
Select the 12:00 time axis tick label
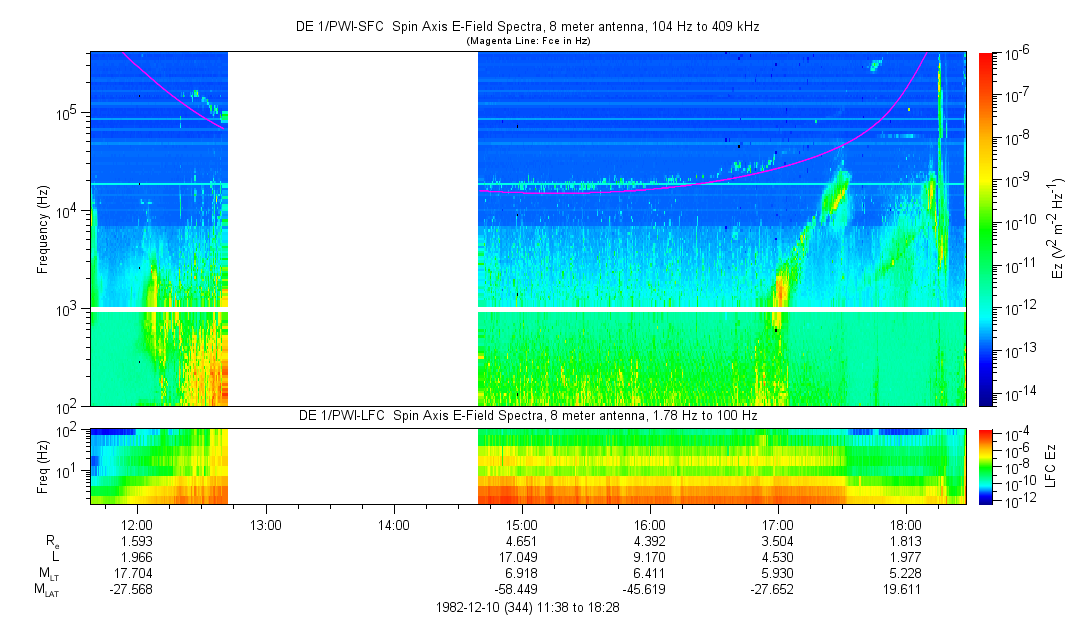[x=136, y=524]
